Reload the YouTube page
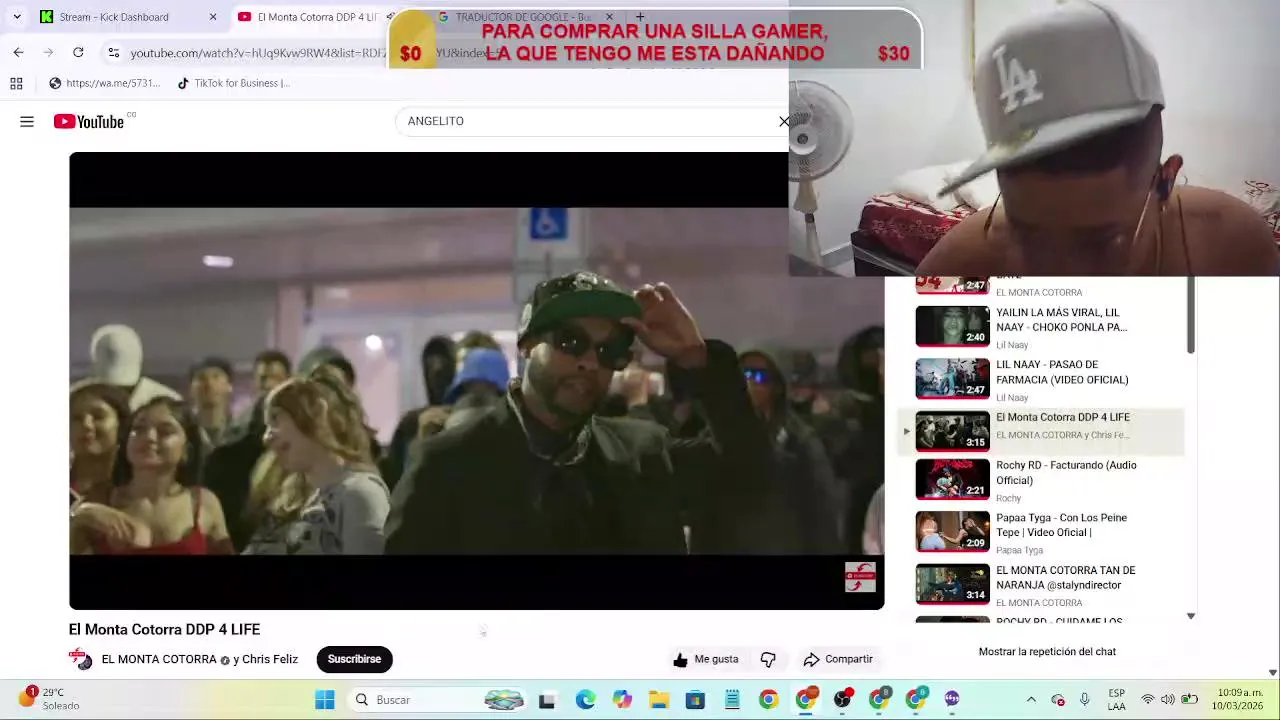The width and height of the screenshot is (1280, 720). click(x=78, y=52)
